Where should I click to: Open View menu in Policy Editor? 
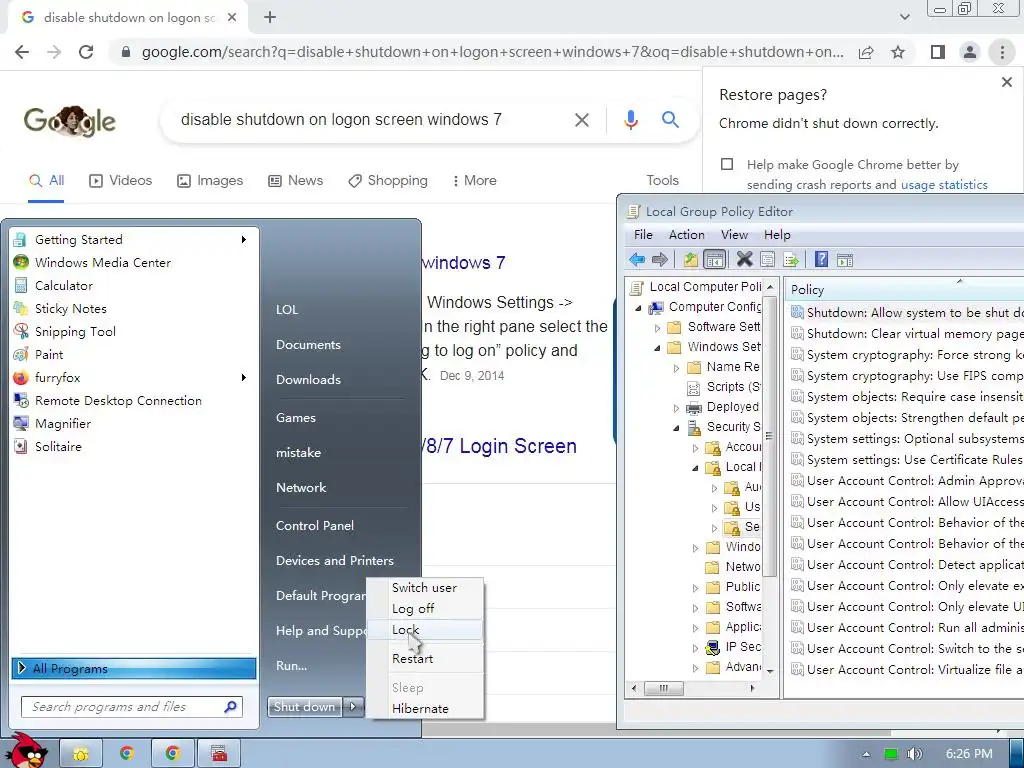click(734, 234)
